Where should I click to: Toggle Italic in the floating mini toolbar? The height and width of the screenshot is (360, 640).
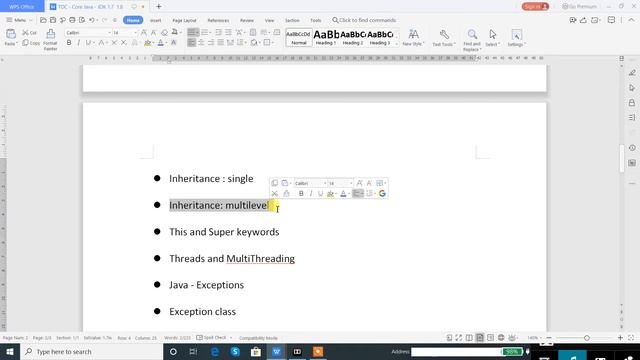(x=311, y=193)
